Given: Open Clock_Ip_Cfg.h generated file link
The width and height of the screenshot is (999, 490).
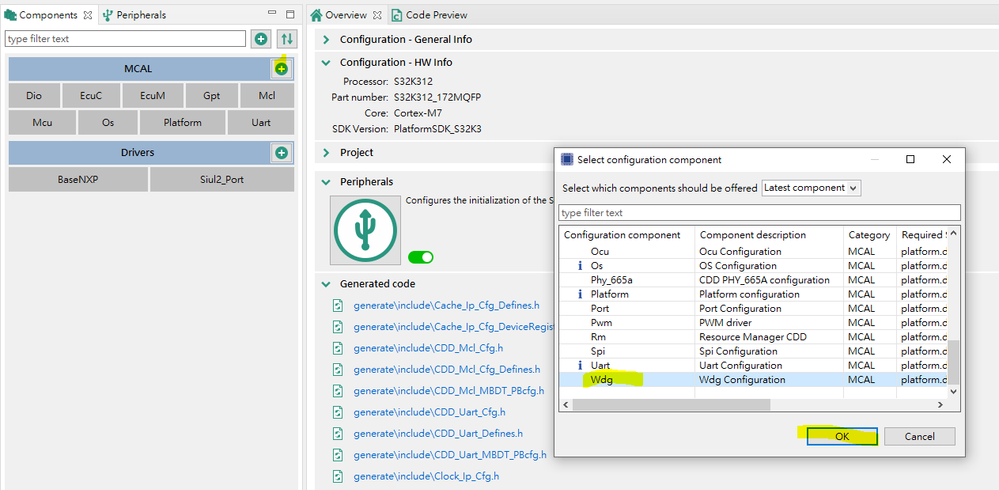Looking at the screenshot, I should [426, 476].
